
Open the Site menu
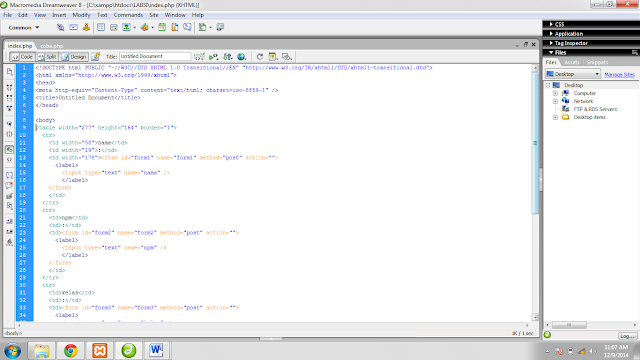[x=153, y=15]
